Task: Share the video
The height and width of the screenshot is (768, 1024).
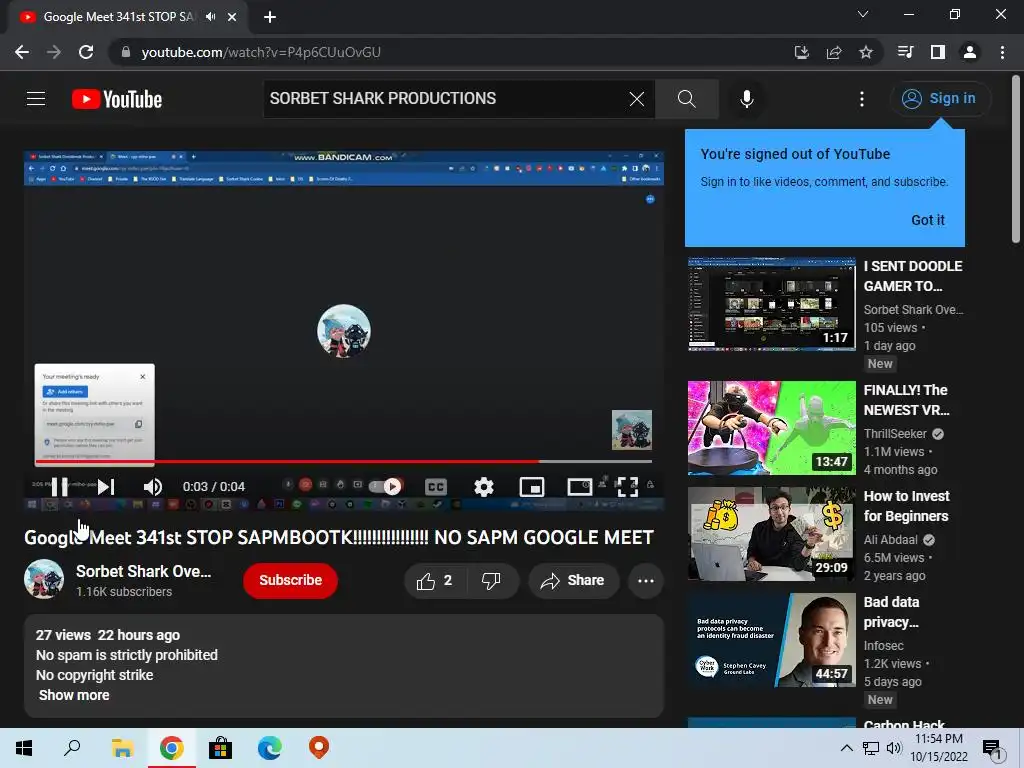Action: point(574,581)
